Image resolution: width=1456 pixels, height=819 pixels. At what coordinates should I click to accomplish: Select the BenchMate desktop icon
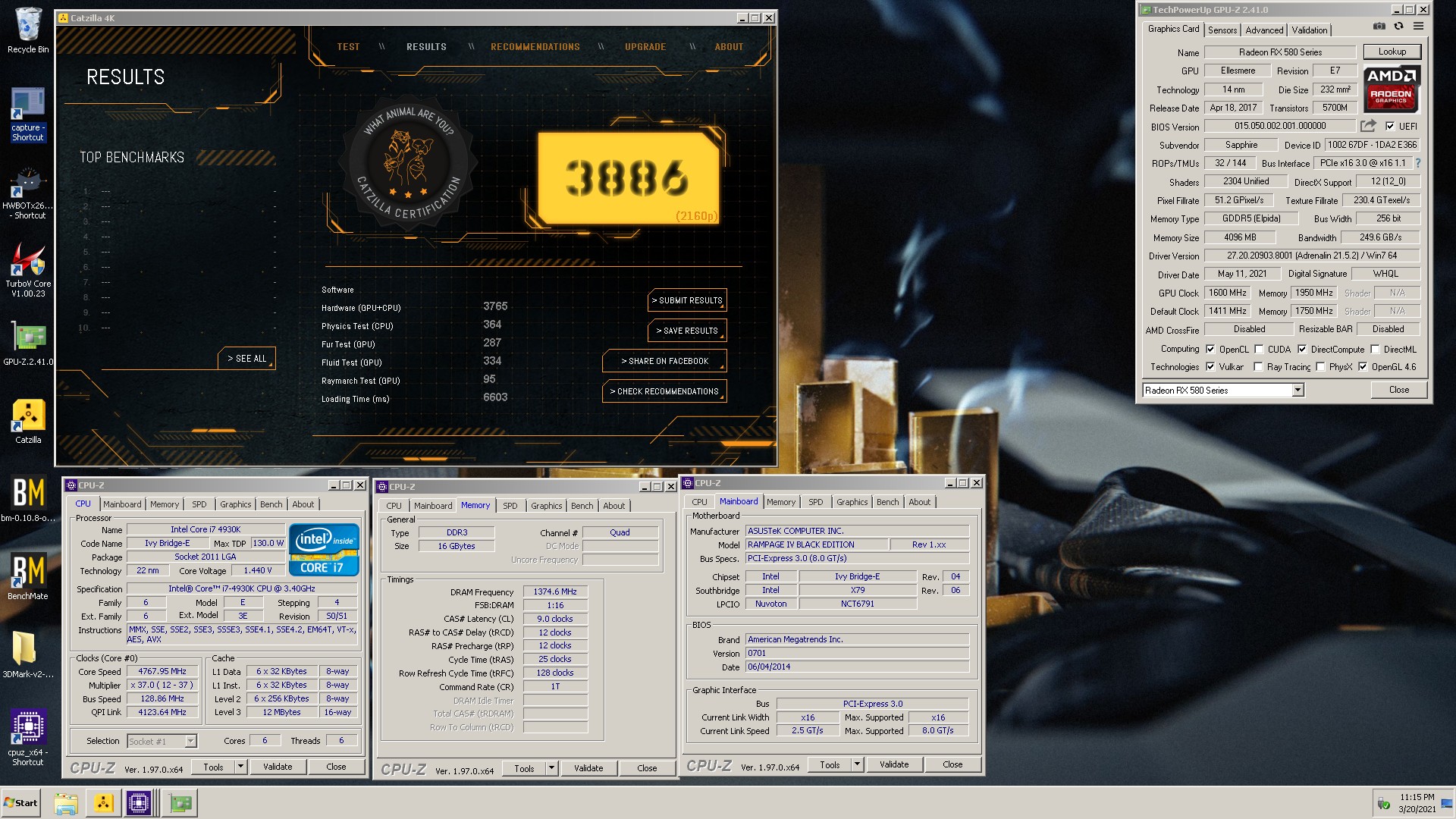click(x=28, y=576)
